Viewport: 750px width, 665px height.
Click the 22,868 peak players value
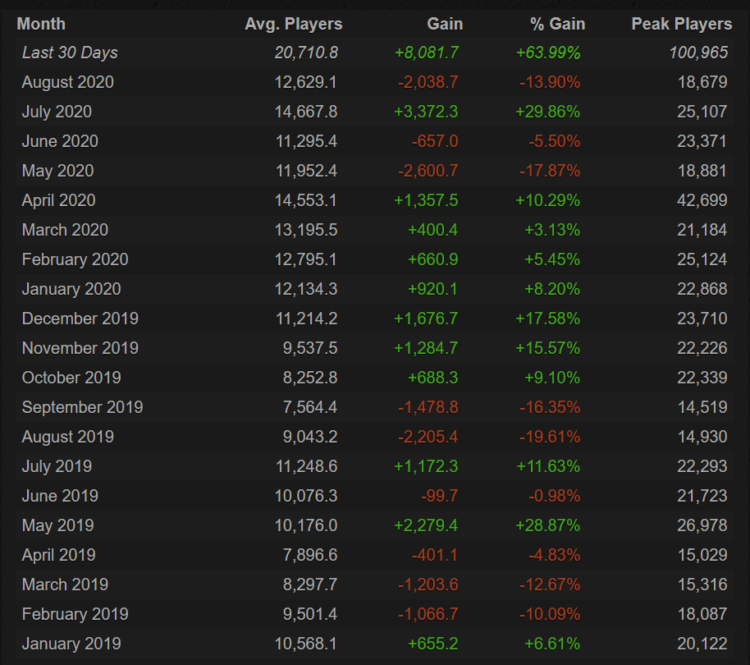point(702,289)
